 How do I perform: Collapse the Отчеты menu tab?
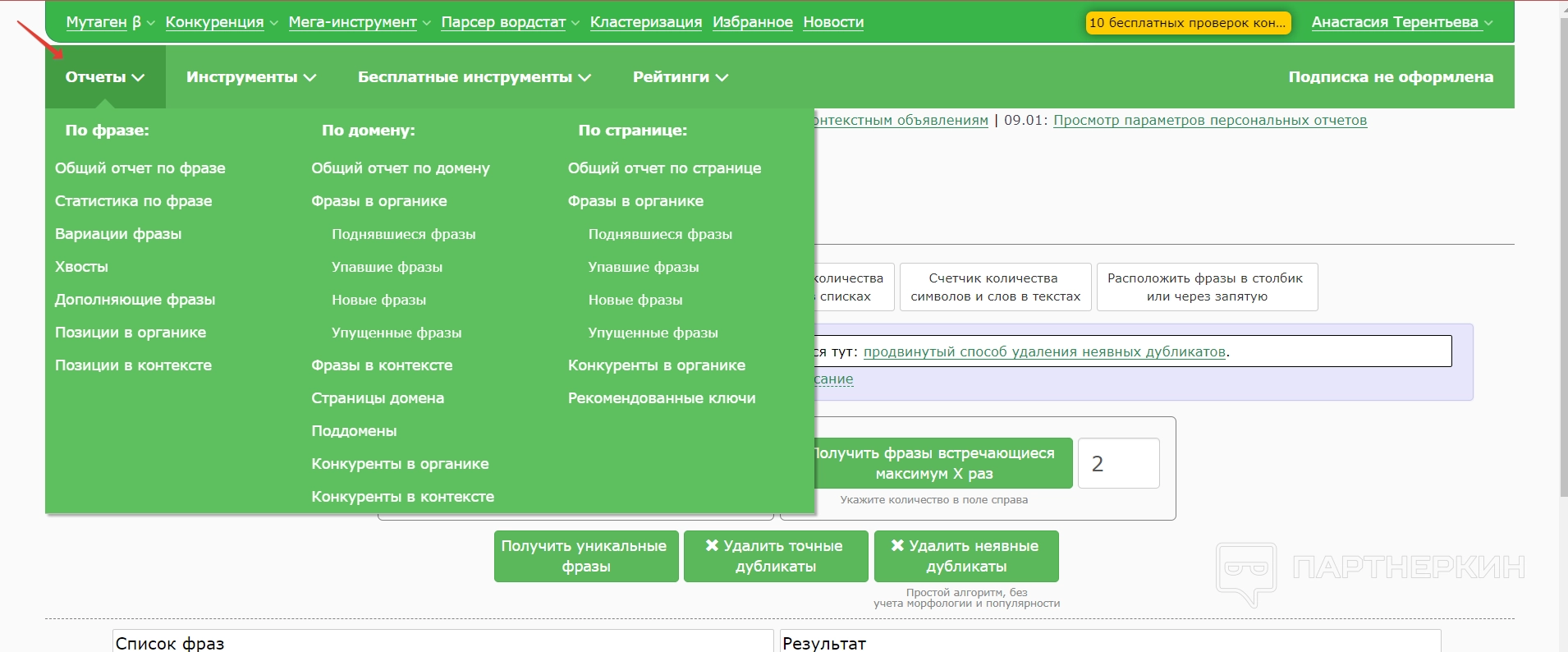tap(105, 77)
